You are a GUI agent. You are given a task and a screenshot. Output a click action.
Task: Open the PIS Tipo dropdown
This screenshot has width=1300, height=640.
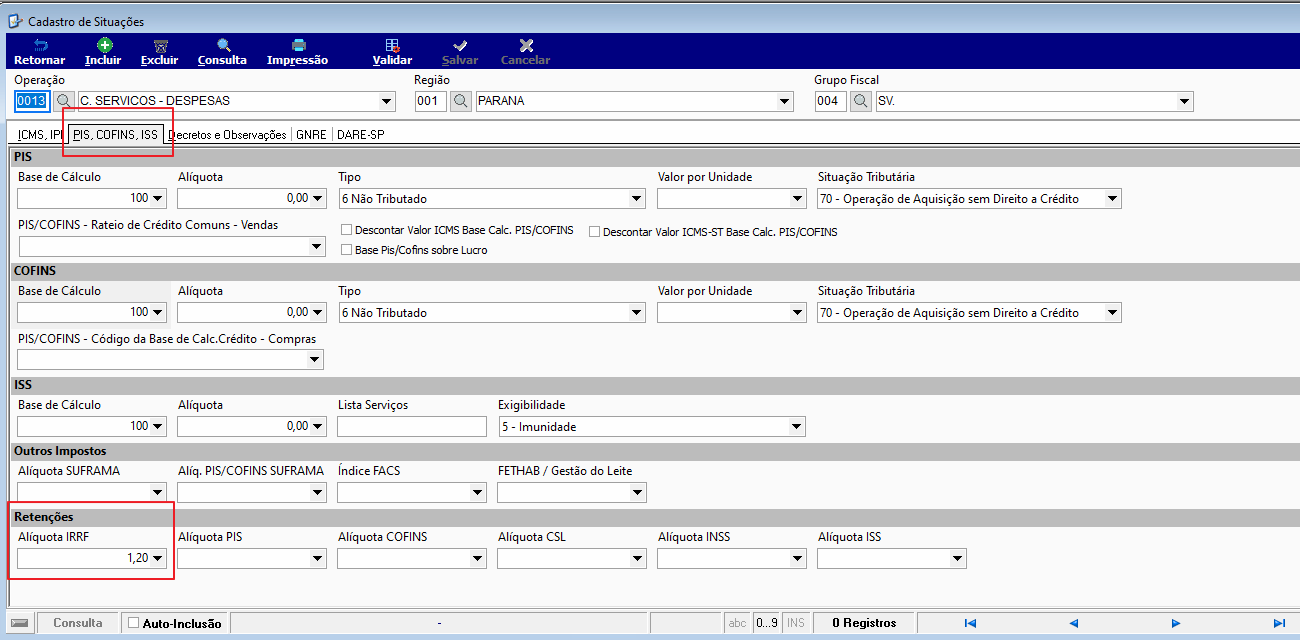click(x=637, y=199)
